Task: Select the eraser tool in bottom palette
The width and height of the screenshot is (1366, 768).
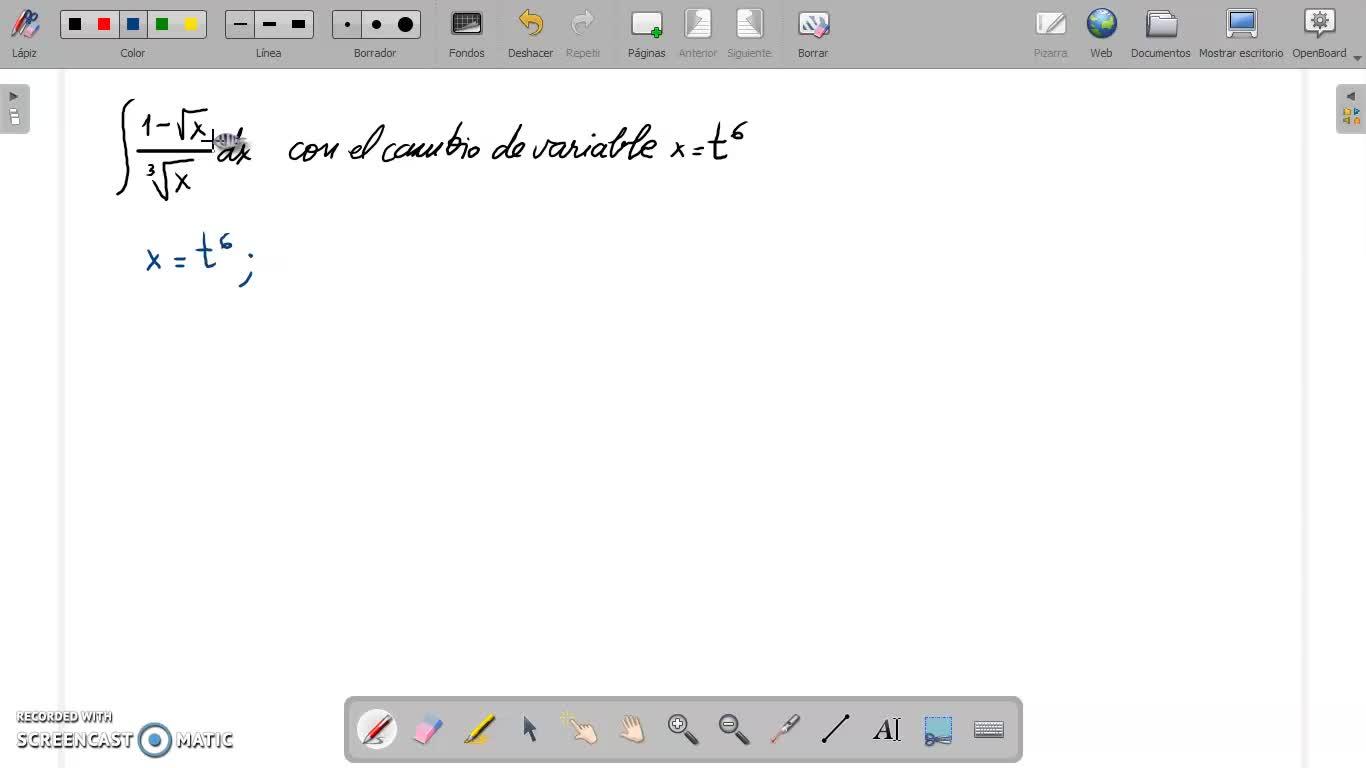Action: tap(428, 729)
